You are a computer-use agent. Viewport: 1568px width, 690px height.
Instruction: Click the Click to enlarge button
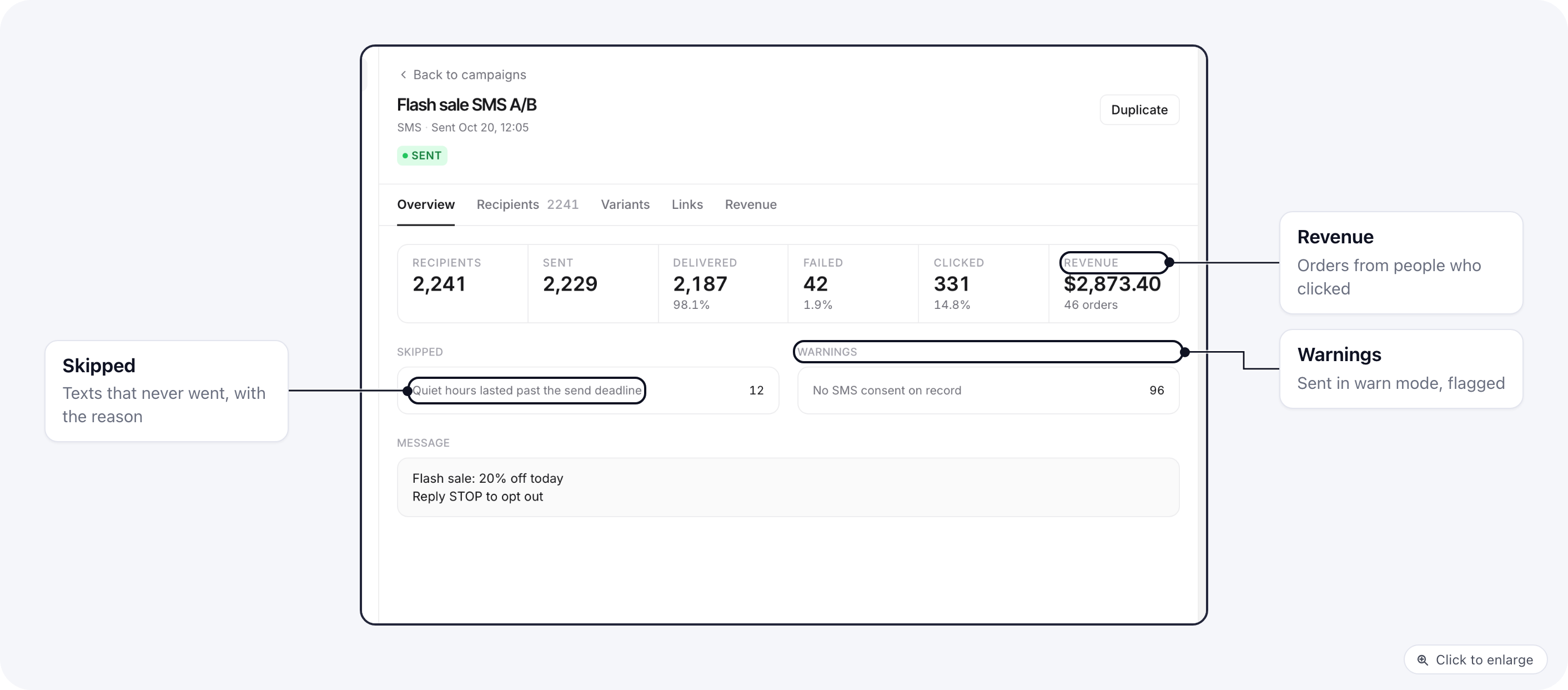click(1475, 659)
